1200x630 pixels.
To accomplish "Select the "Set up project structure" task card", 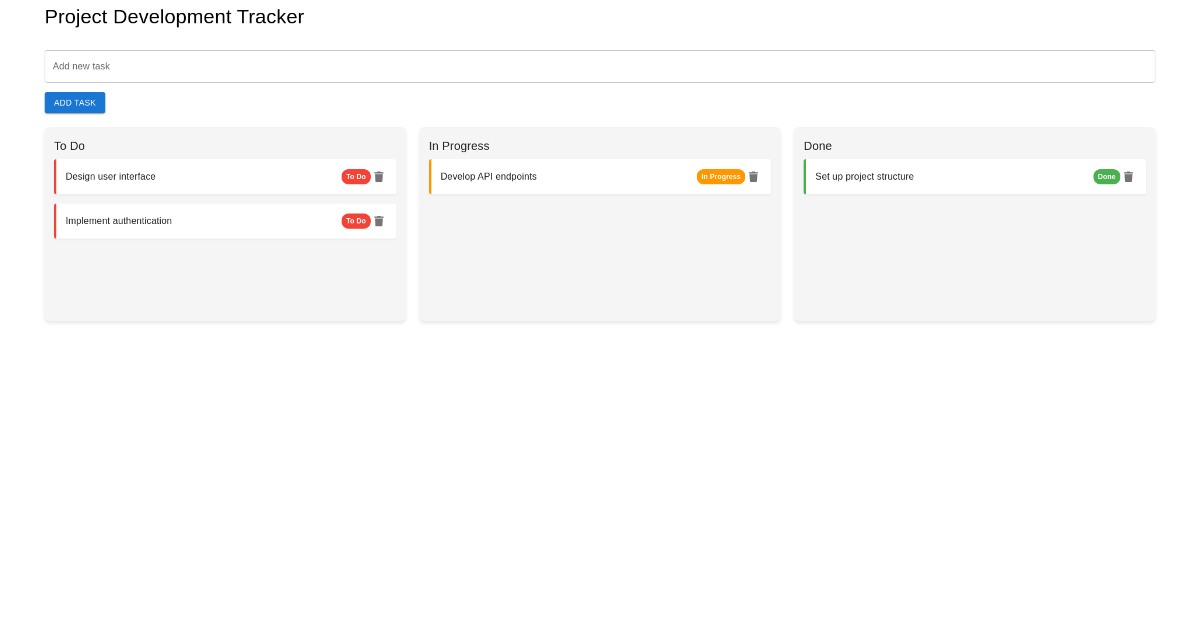I will tap(950, 176).
